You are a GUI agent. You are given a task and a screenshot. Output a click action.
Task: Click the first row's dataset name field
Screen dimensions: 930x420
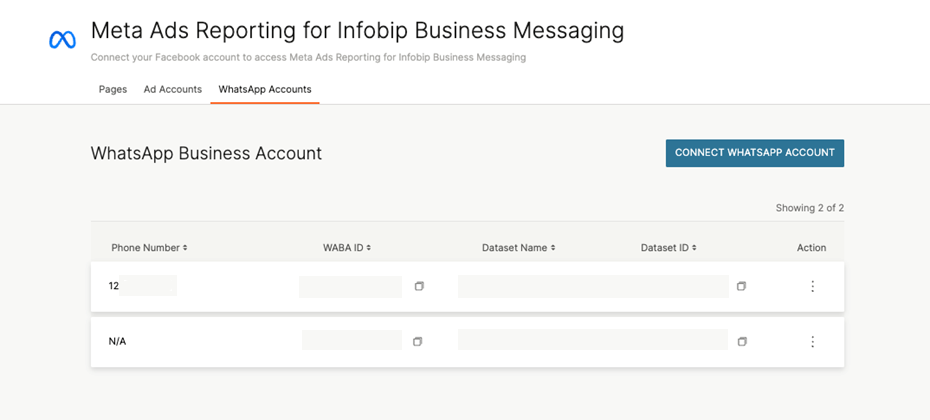592,287
